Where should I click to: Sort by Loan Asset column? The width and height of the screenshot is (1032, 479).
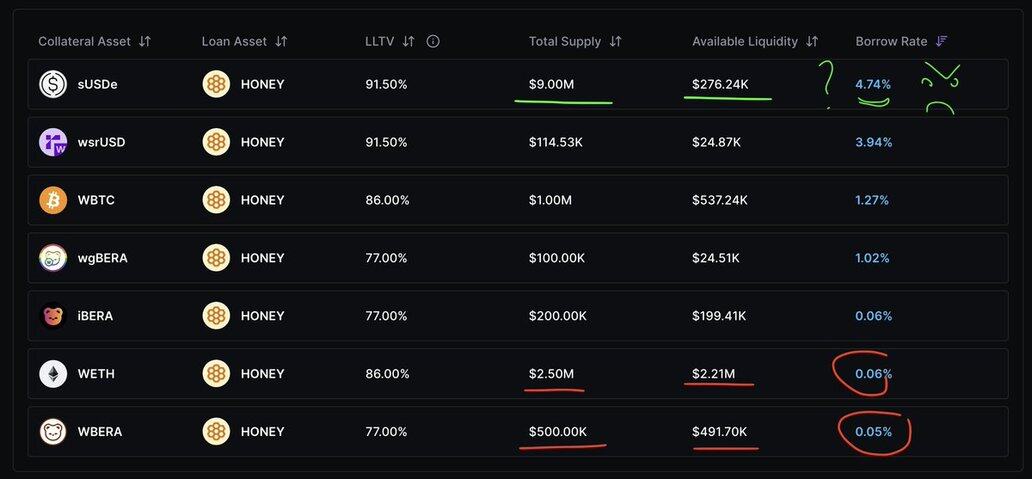281,42
